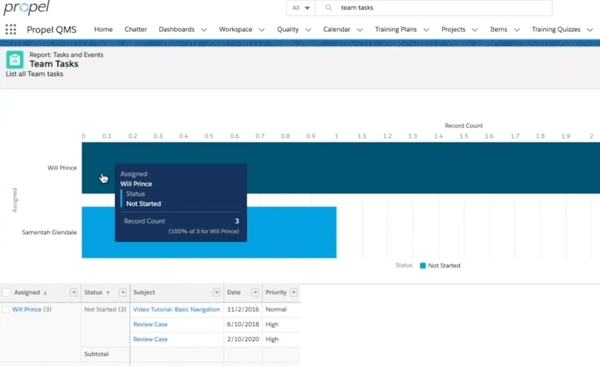Image resolution: width=600 pixels, height=366 pixels.
Task: Click the Status column sort arrow
Action: coord(108,293)
